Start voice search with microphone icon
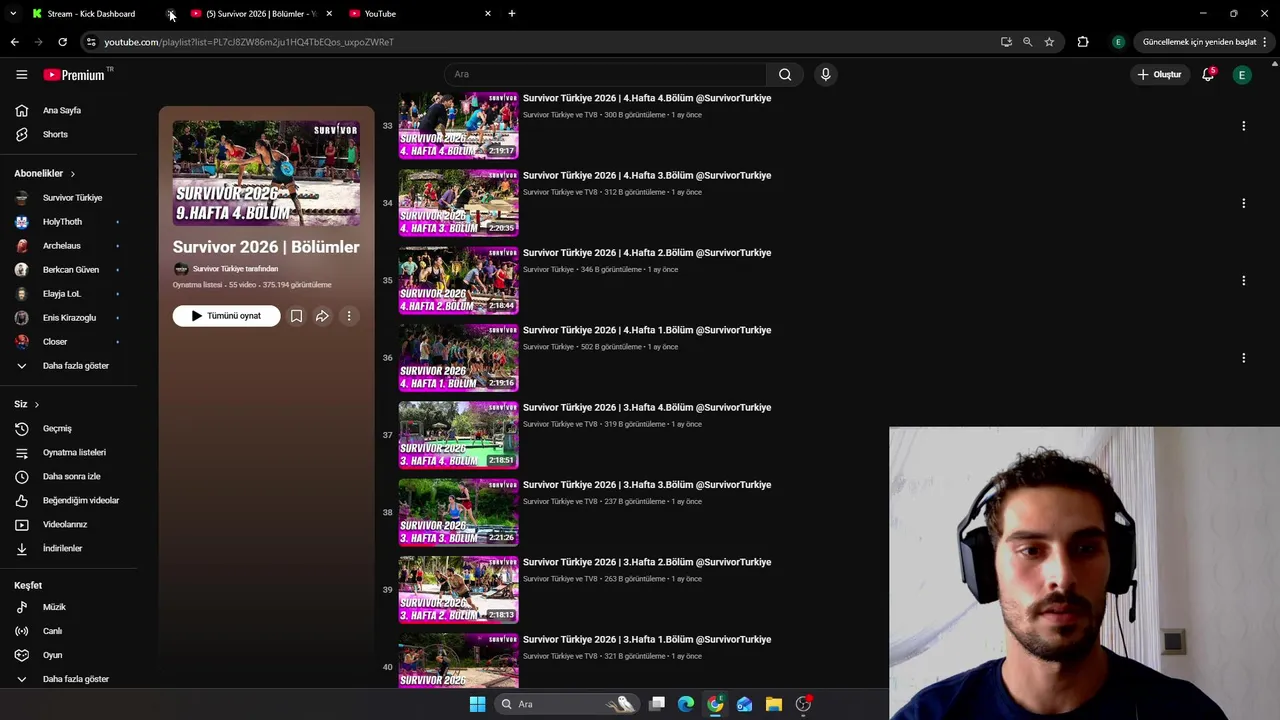 (x=825, y=74)
